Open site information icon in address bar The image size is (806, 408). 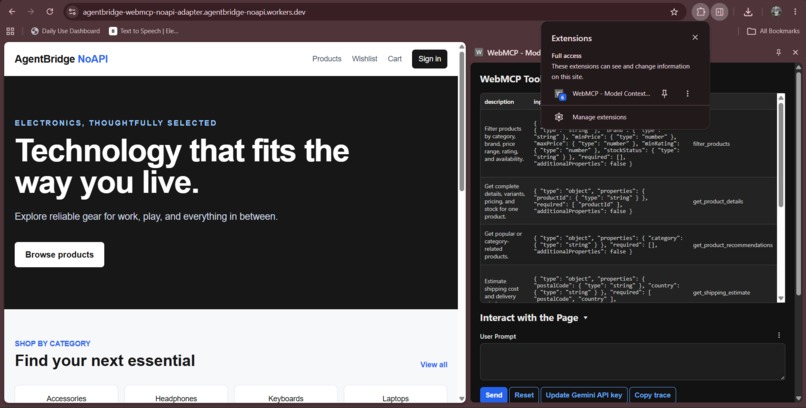pyautogui.click(x=72, y=12)
